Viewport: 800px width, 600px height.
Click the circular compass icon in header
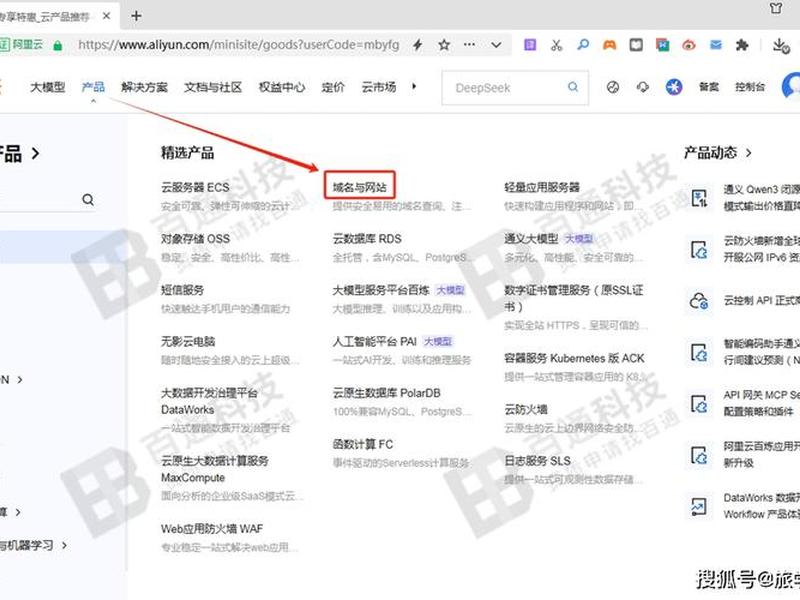tap(613, 87)
